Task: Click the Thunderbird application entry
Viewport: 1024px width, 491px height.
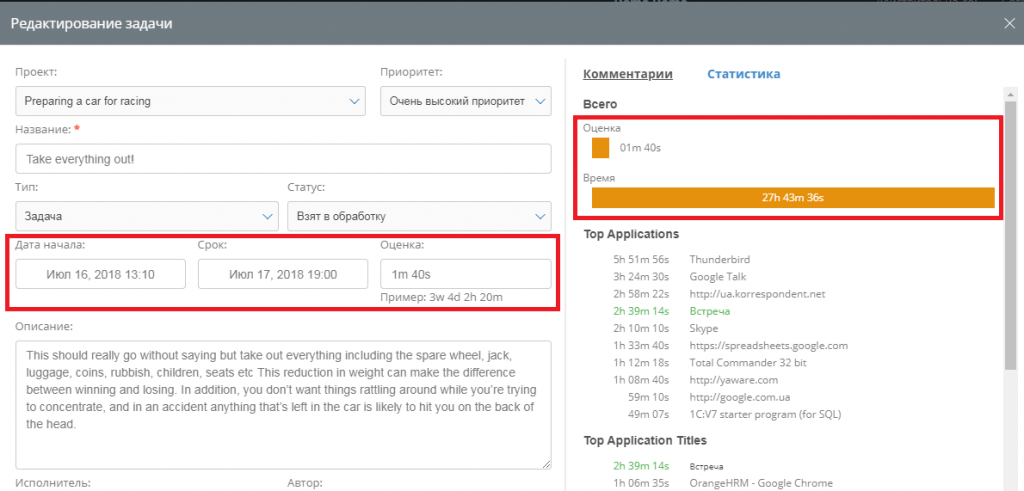Action: pyautogui.click(x=718, y=259)
